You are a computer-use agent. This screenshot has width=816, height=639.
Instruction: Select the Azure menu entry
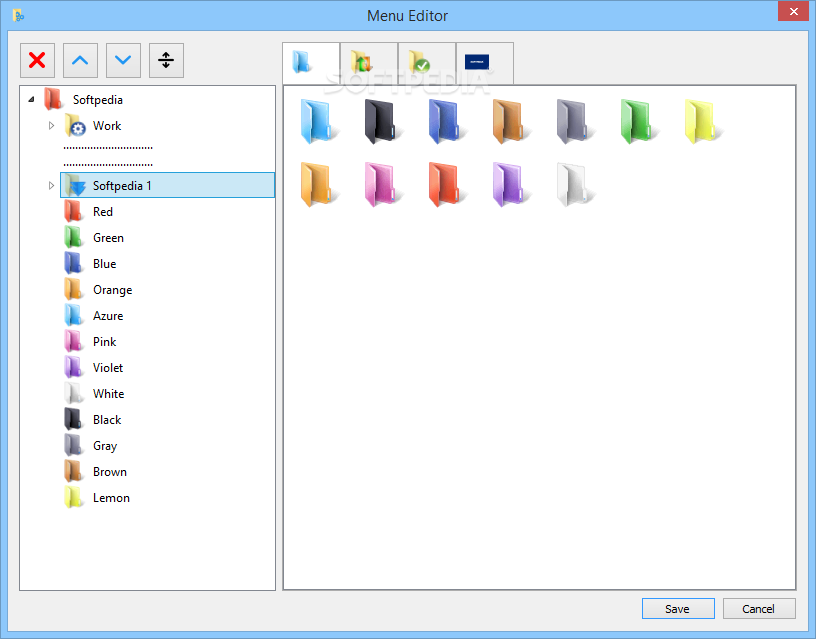tap(108, 316)
